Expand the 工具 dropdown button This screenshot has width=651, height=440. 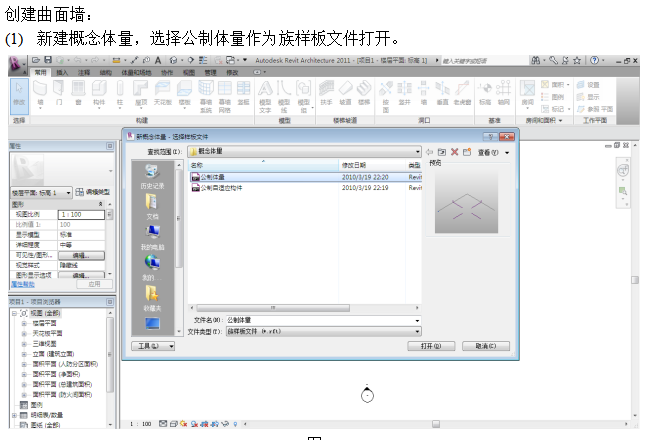click(x=153, y=345)
